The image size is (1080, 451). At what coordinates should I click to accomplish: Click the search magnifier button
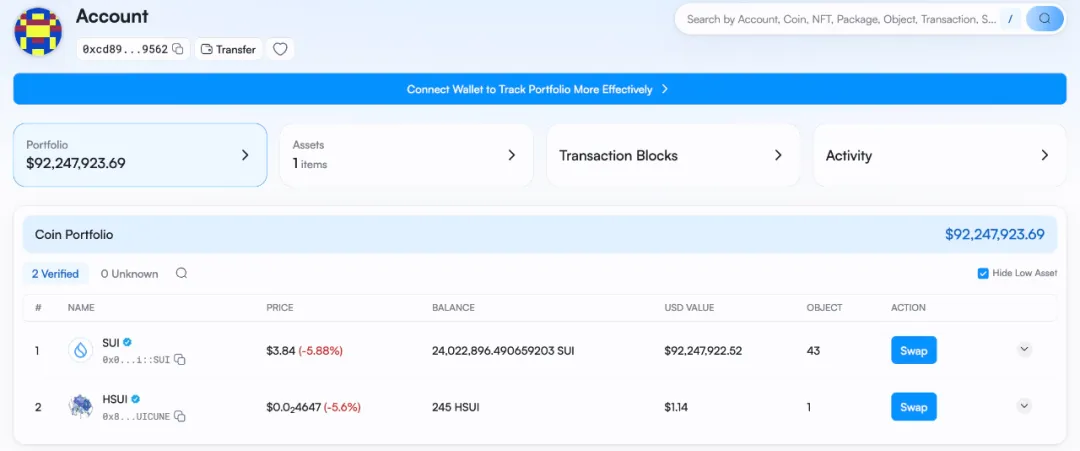(1045, 19)
